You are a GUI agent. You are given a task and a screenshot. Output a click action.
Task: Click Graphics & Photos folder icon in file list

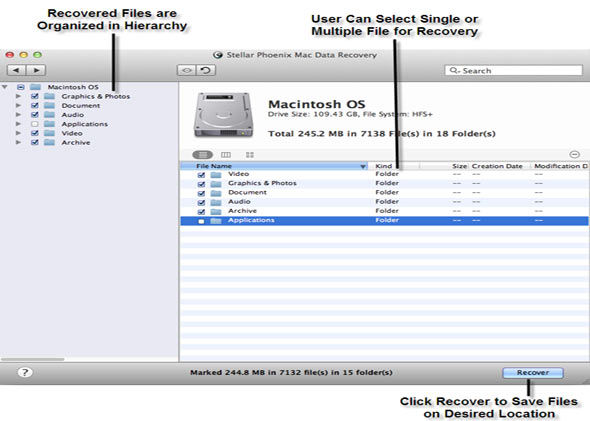click(216, 184)
